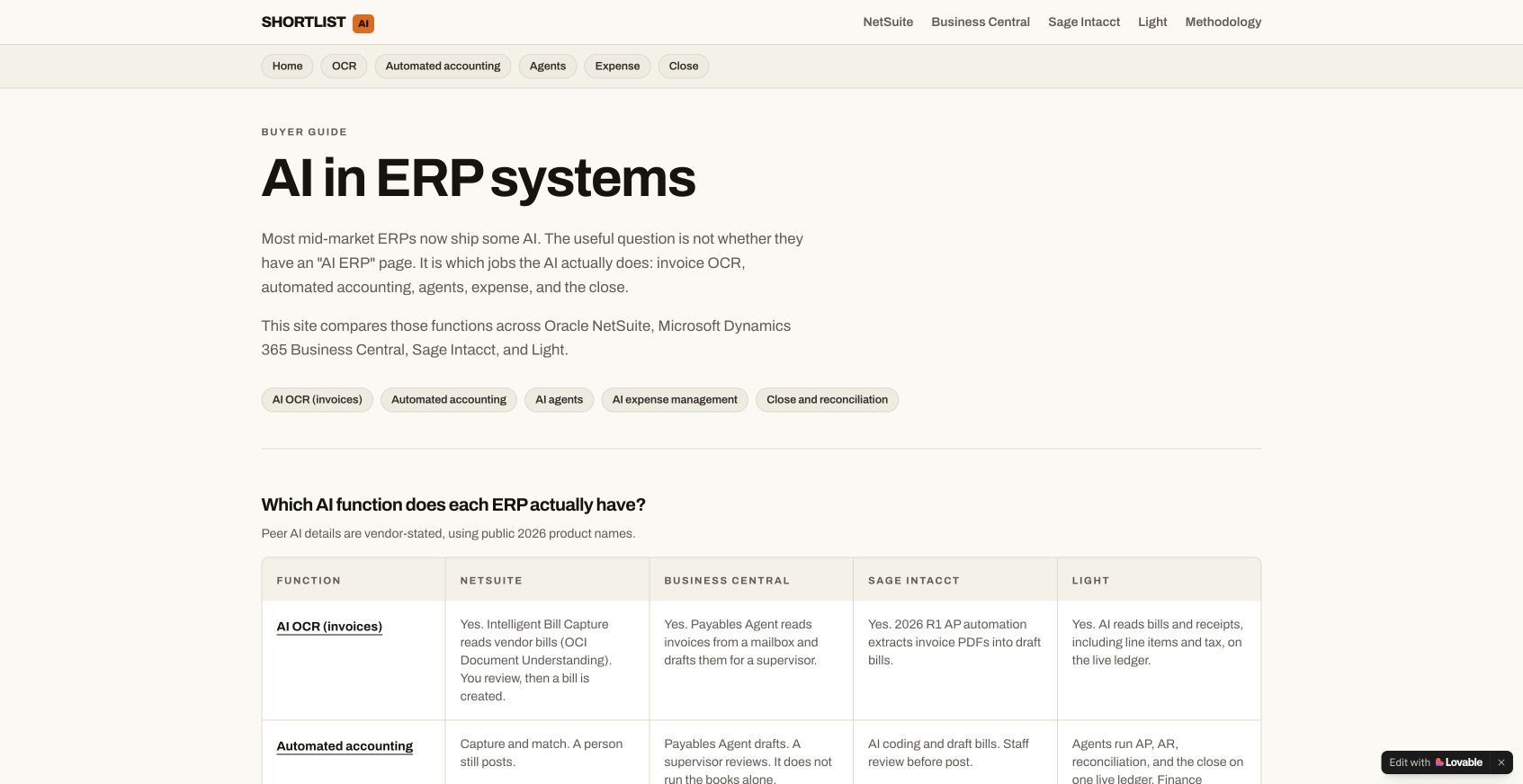Click the SHORTLIST logo text
The image size is (1523, 784).
click(303, 22)
